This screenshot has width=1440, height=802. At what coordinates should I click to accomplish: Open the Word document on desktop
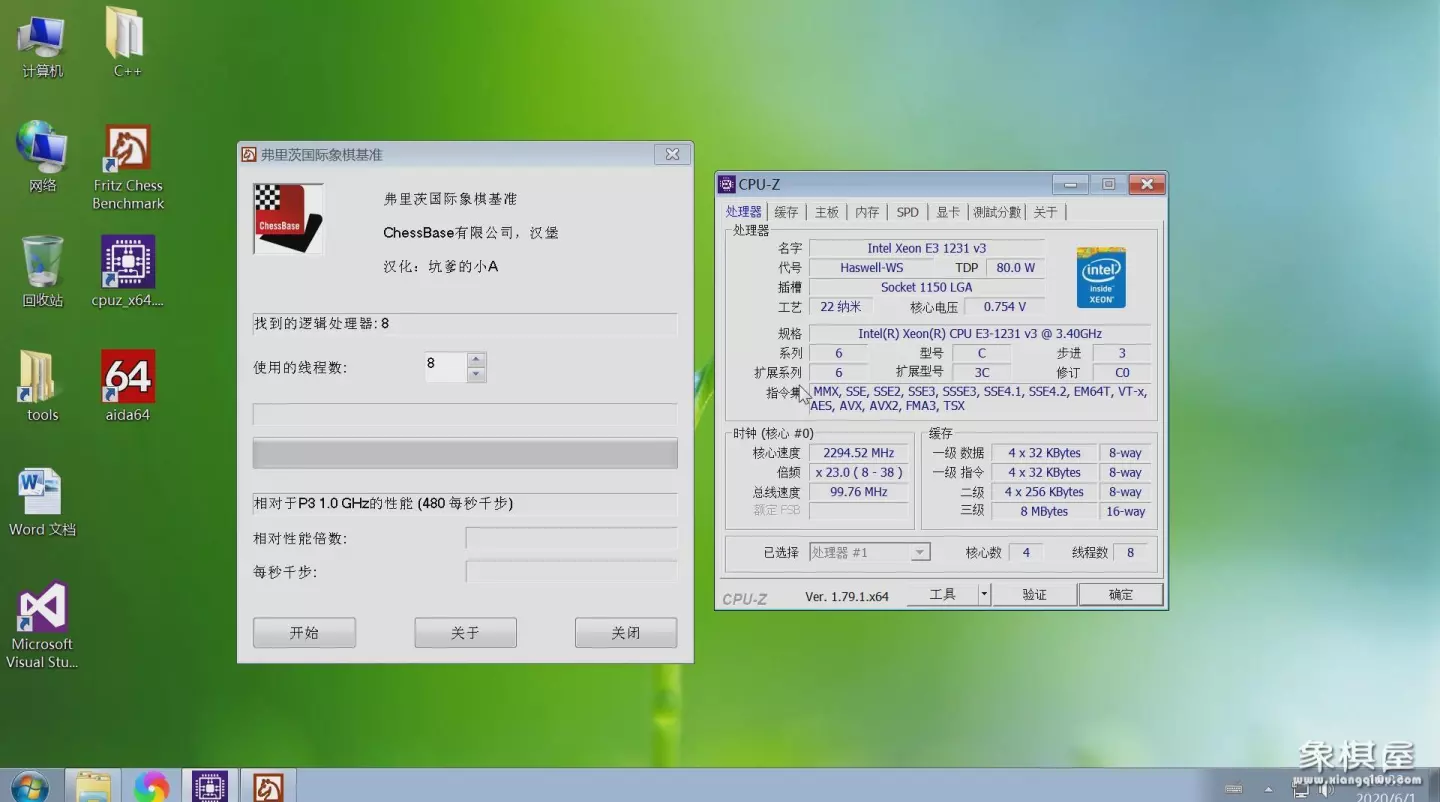(x=42, y=492)
